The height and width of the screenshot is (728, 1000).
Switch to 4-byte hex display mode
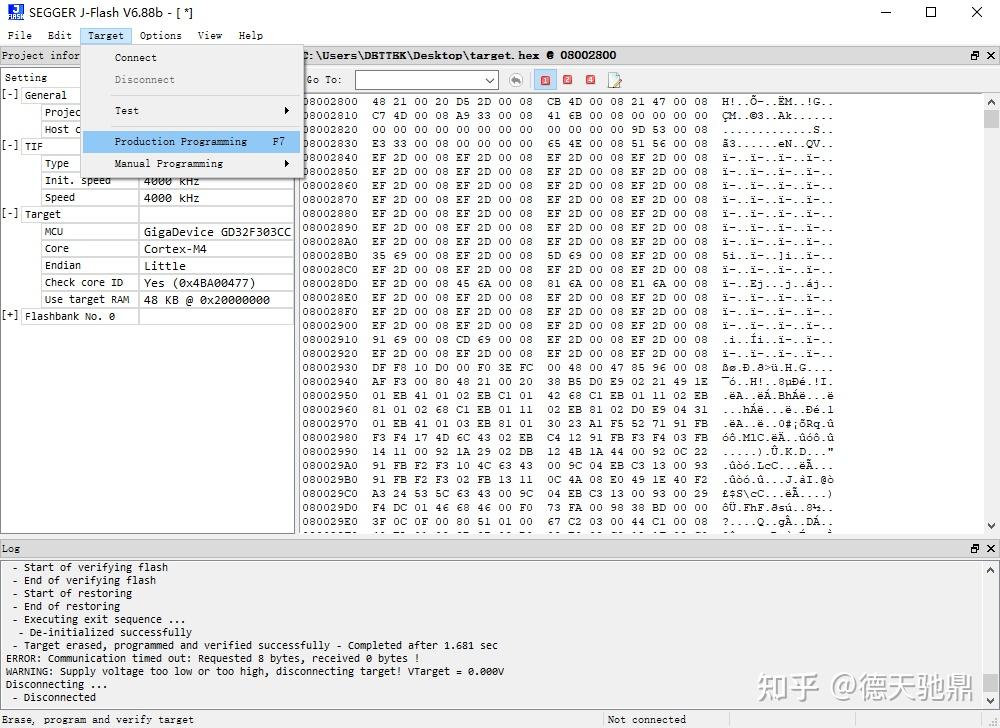(x=590, y=79)
